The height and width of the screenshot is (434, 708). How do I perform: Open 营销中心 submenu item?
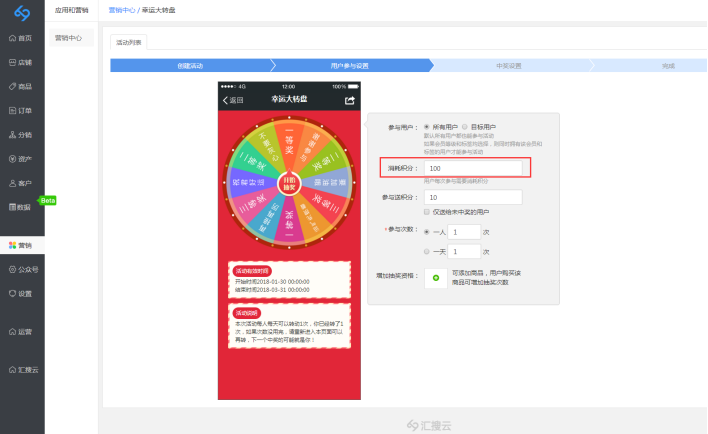point(69,38)
